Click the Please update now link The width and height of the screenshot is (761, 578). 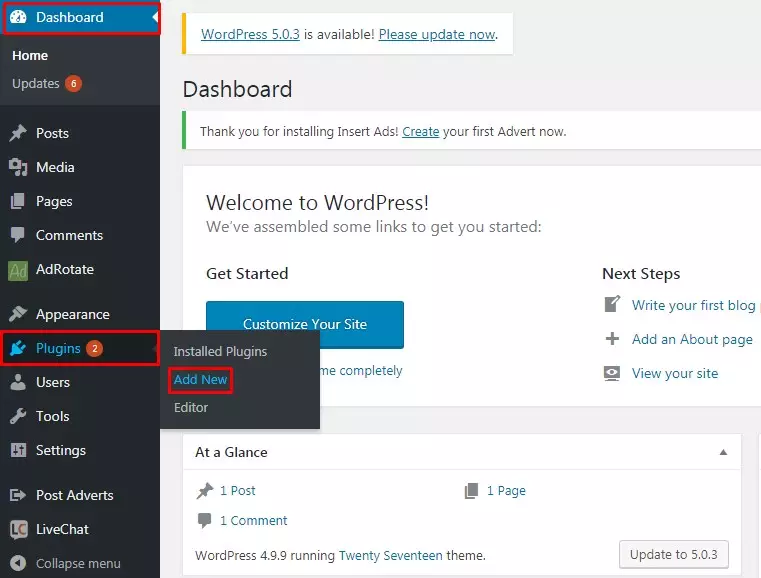click(437, 34)
